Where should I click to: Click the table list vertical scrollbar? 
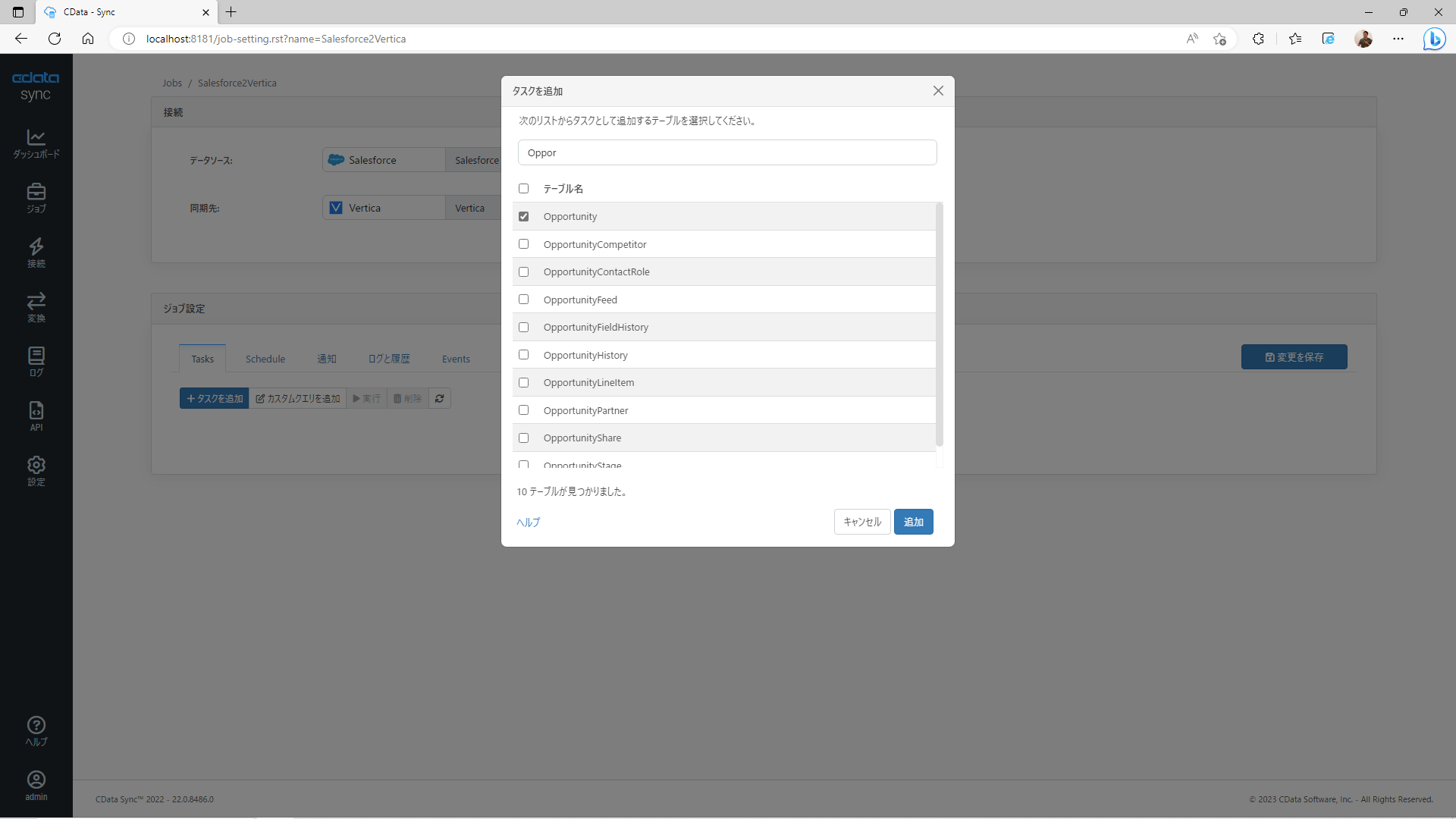click(x=939, y=326)
